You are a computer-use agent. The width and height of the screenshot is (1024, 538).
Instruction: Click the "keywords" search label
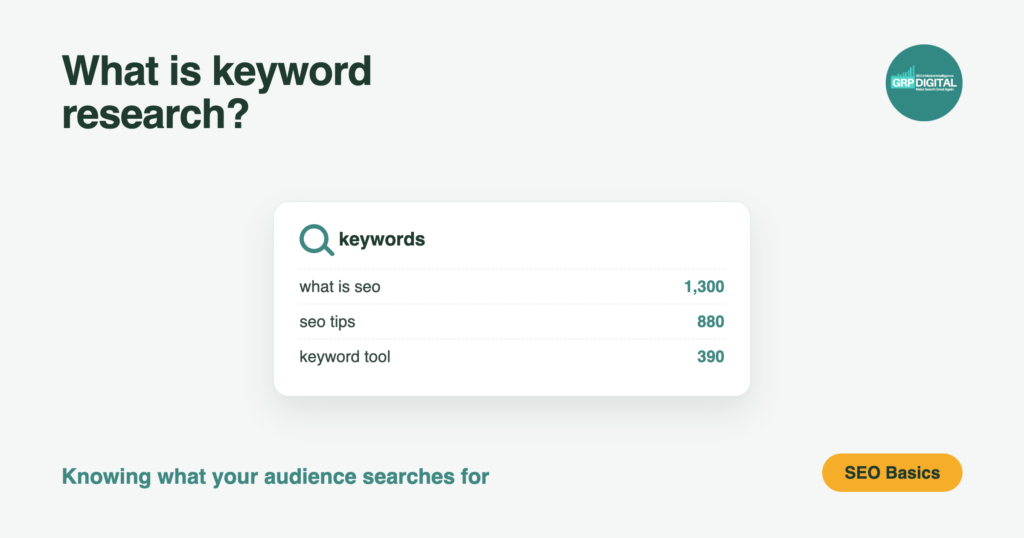382,240
